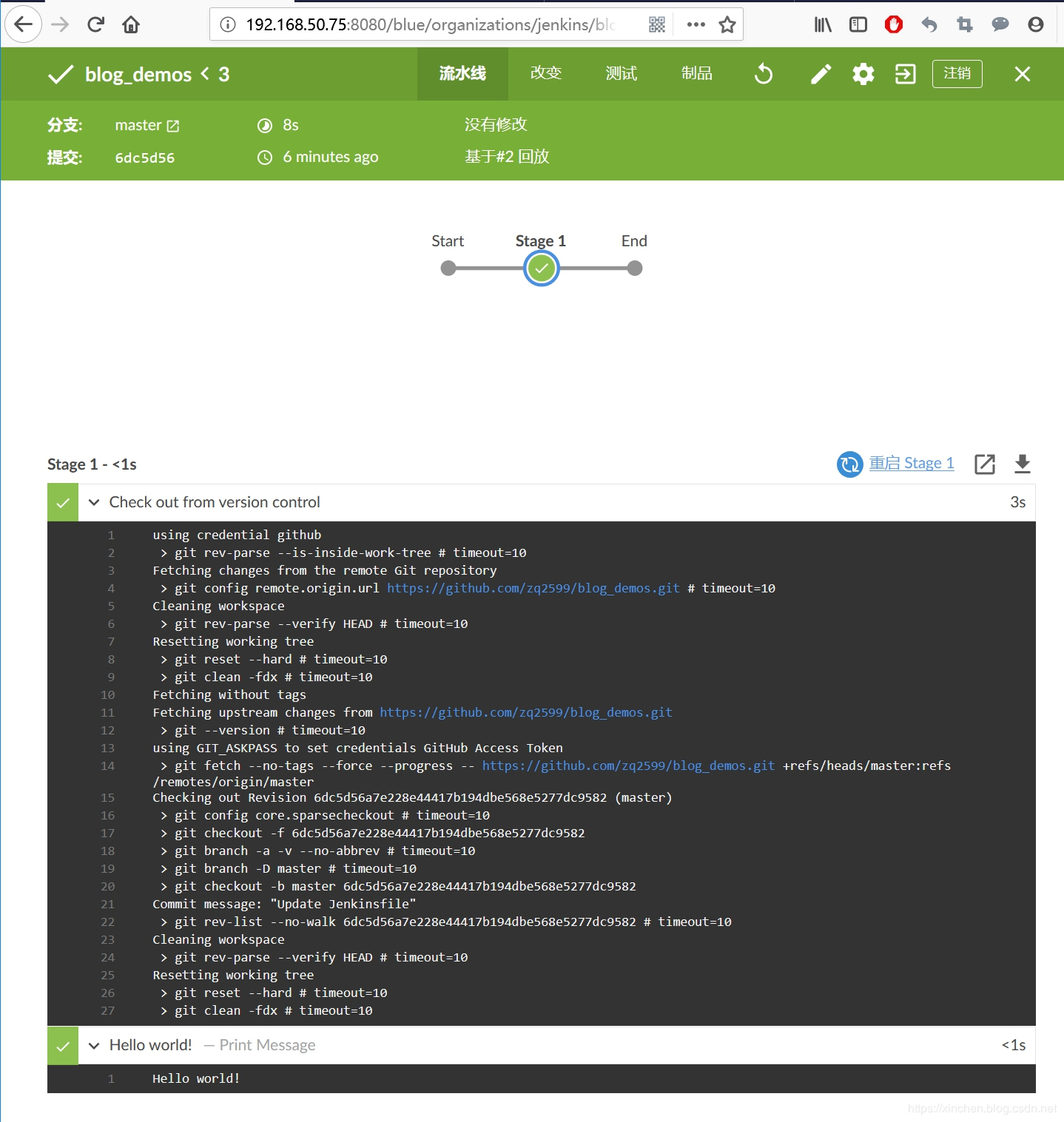Screen dimensions: 1064x1122
Task: Collapse the Check out from version control step
Action: (94, 502)
